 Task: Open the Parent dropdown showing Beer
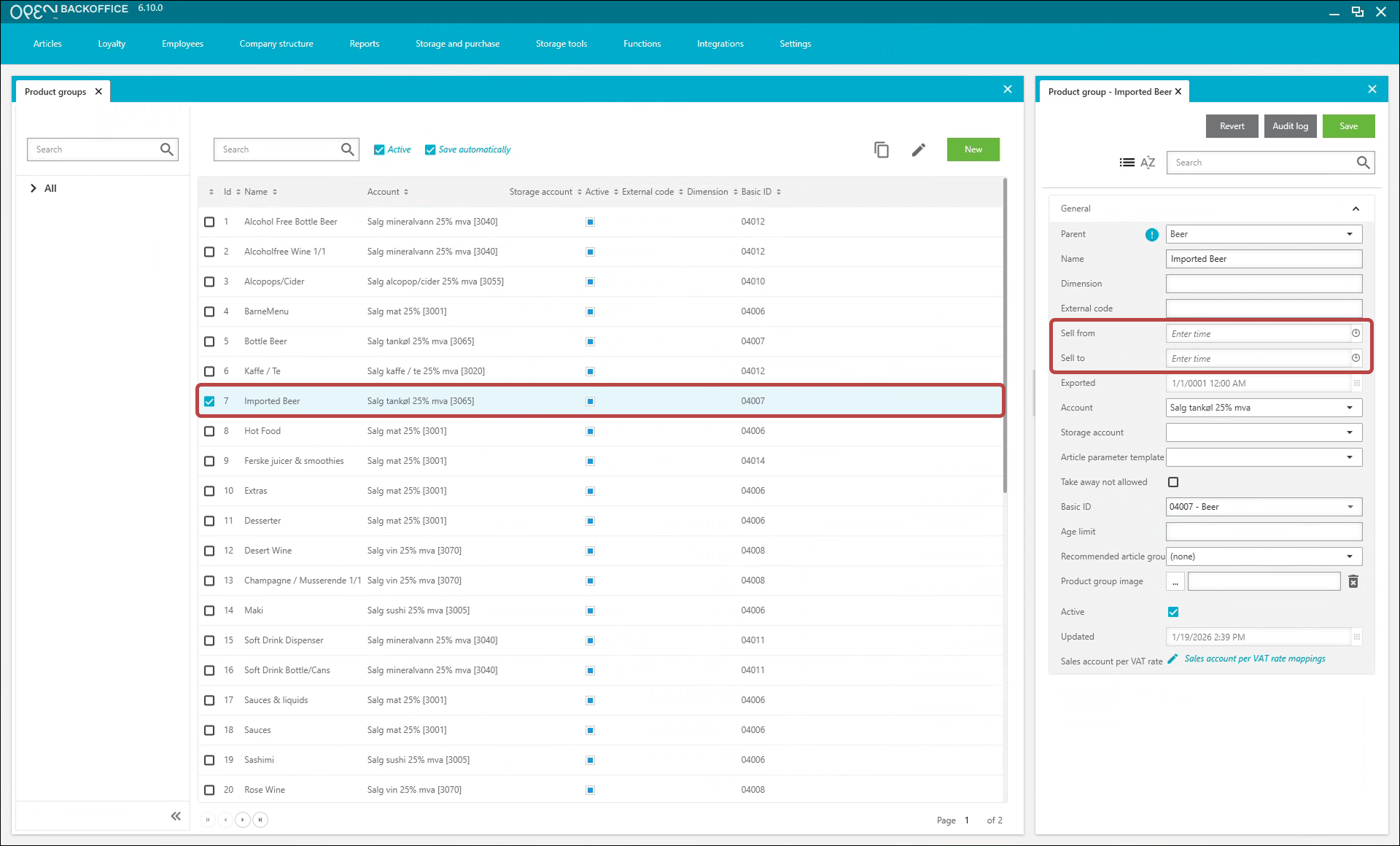point(1264,234)
